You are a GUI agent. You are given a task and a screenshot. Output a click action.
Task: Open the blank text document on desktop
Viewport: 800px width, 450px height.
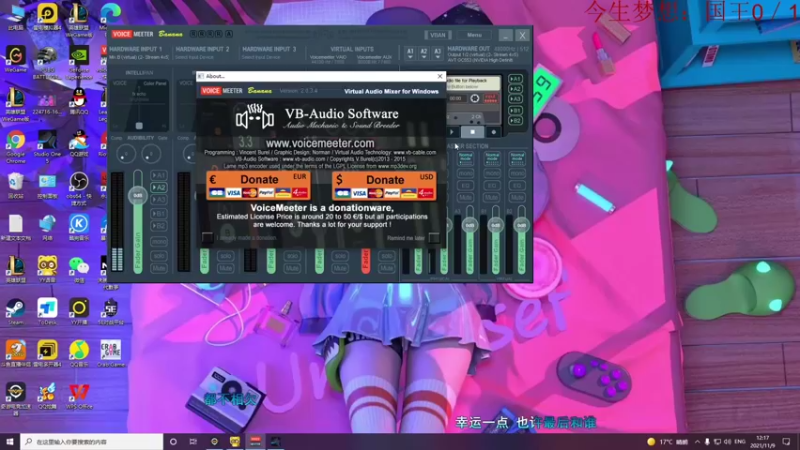click(x=15, y=226)
